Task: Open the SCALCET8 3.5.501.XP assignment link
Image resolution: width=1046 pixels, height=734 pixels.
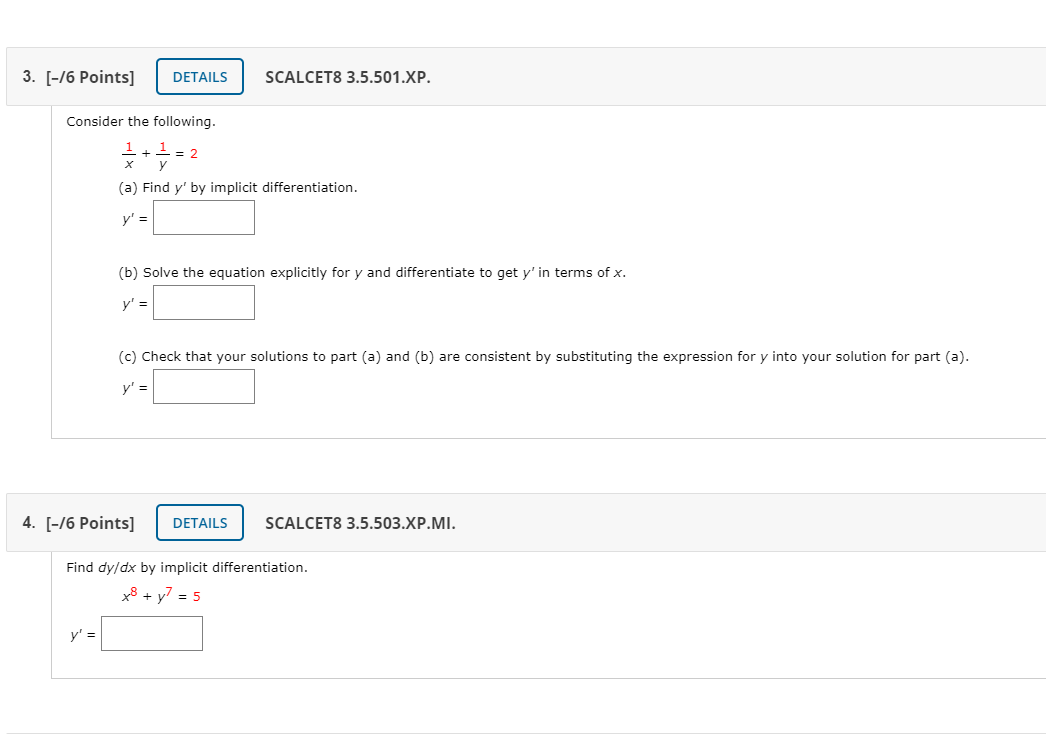Action: point(346,77)
